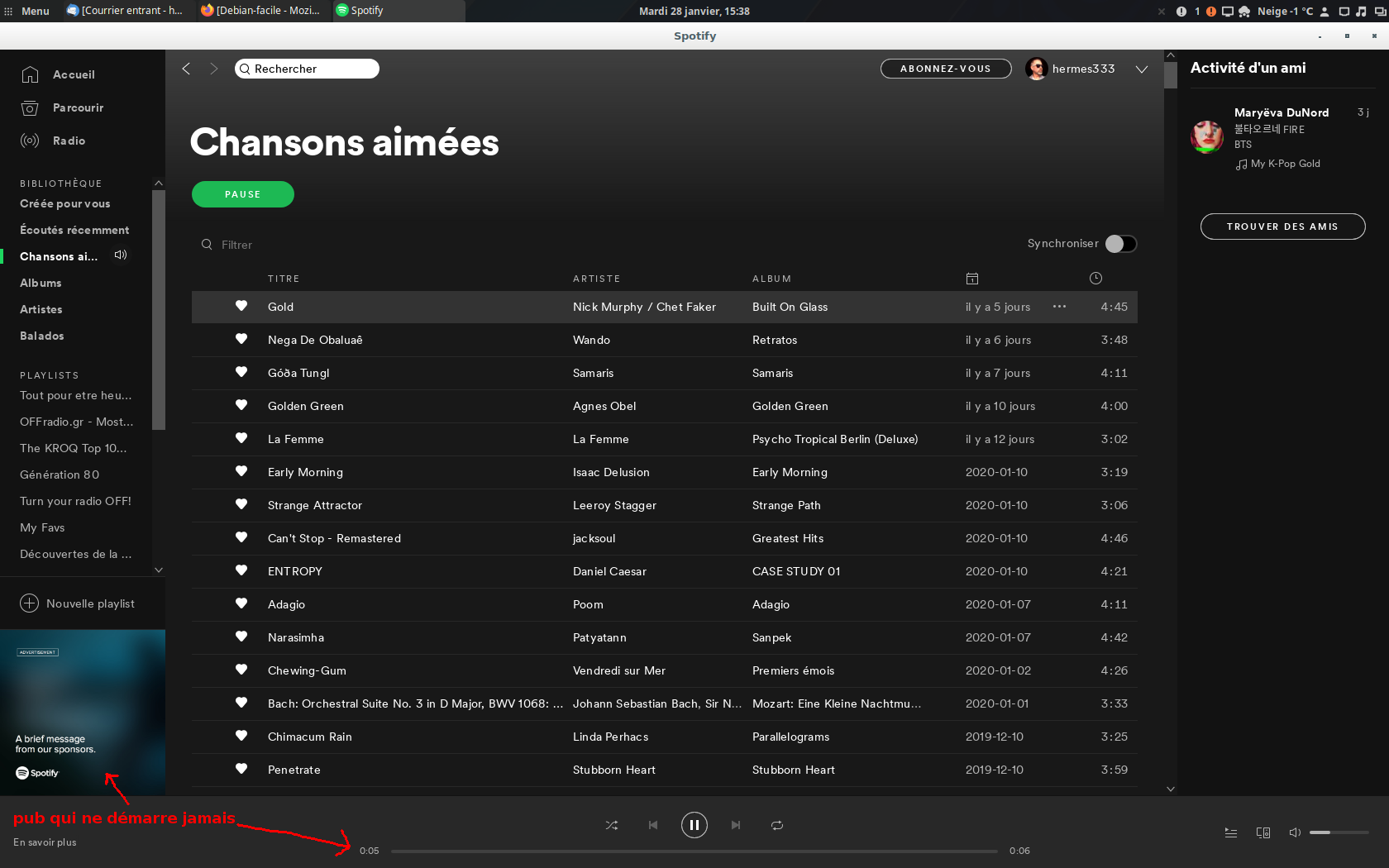The height and width of the screenshot is (868, 1389).
Task: Open the play queue
Action: click(x=1231, y=832)
